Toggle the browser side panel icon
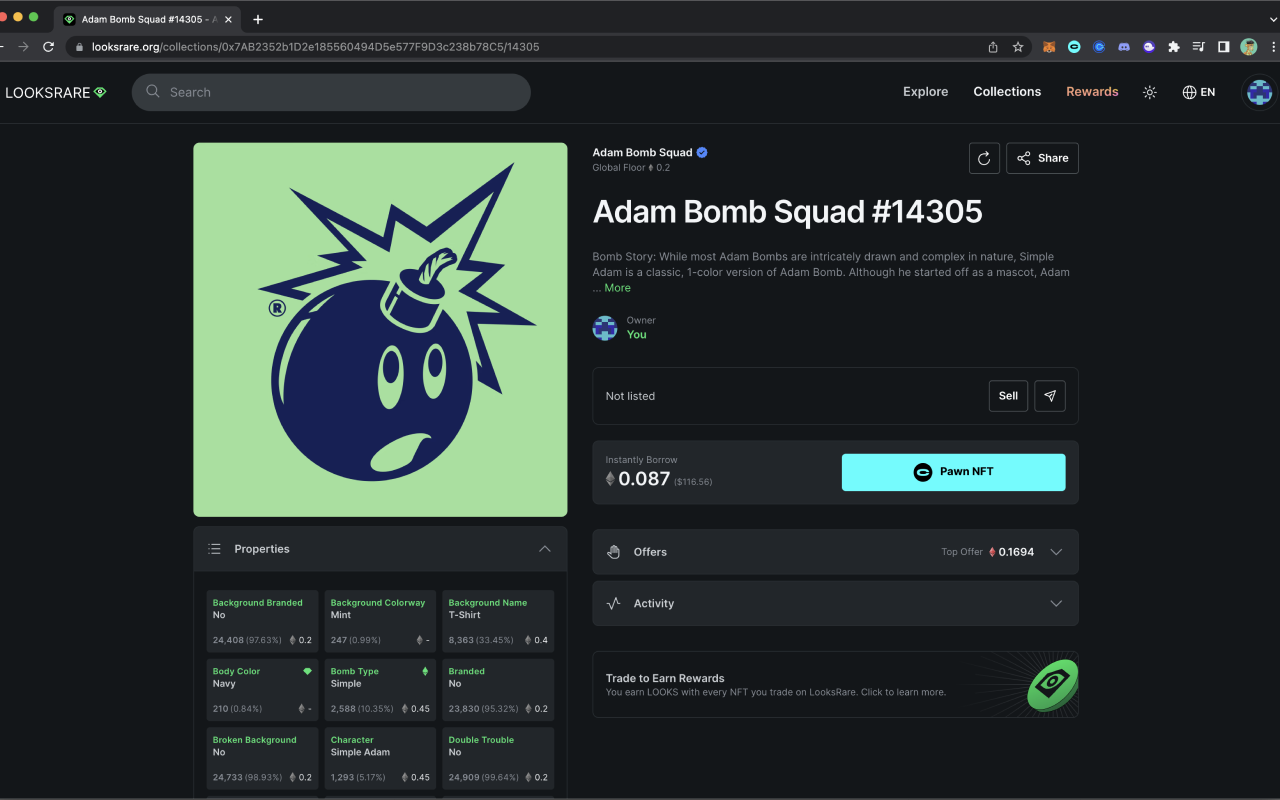Image resolution: width=1280 pixels, height=800 pixels. [x=1223, y=47]
